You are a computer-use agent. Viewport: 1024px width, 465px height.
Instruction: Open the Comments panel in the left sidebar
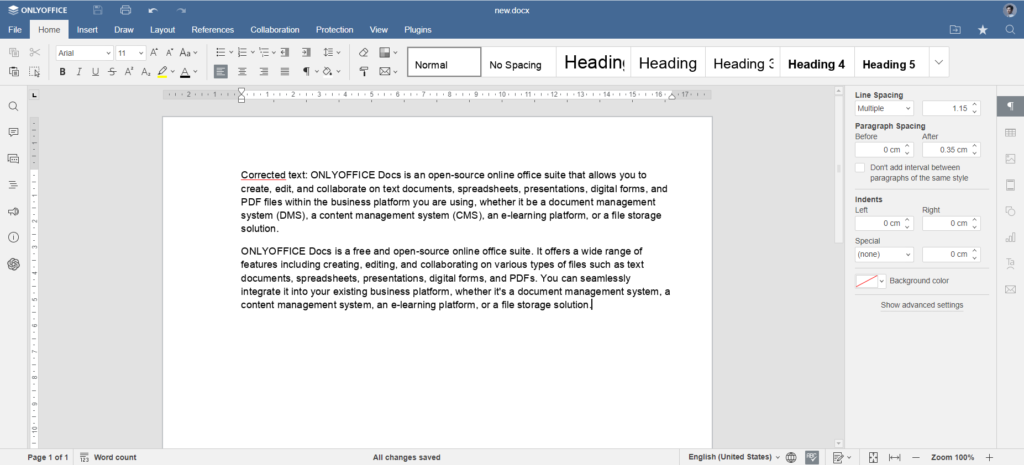[x=13, y=132]
